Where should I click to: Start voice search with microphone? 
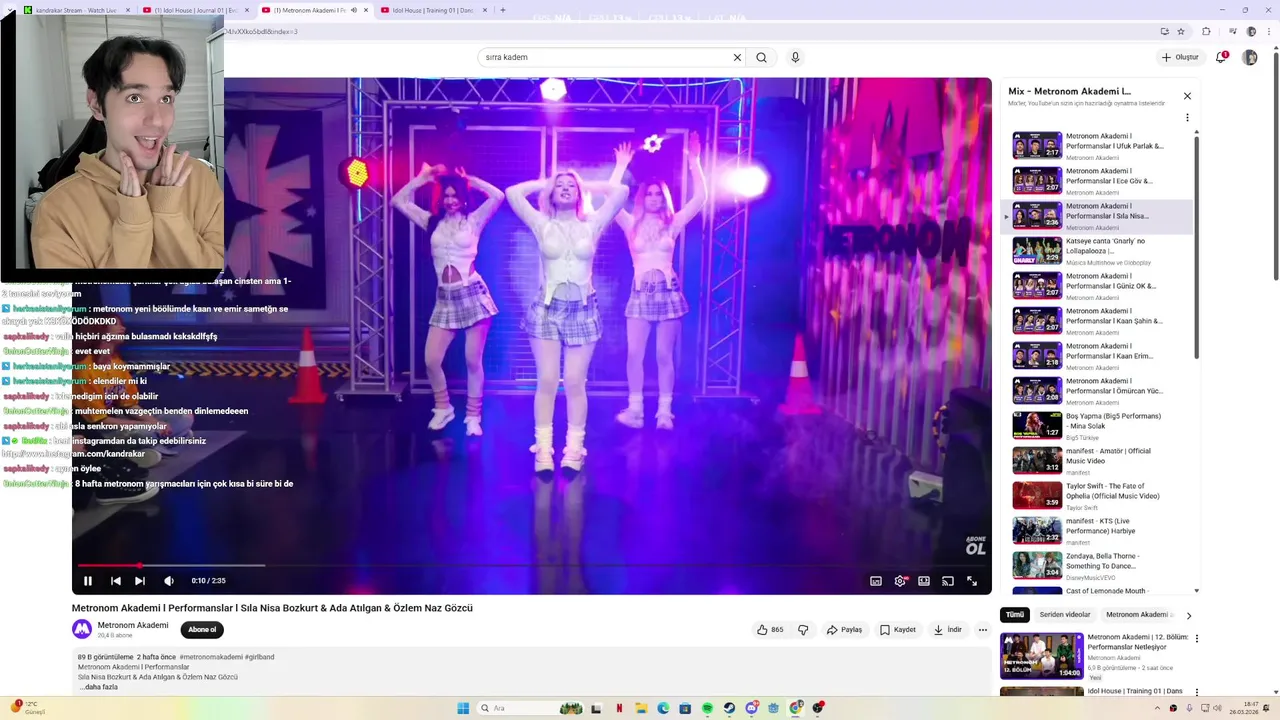point(795,57)
